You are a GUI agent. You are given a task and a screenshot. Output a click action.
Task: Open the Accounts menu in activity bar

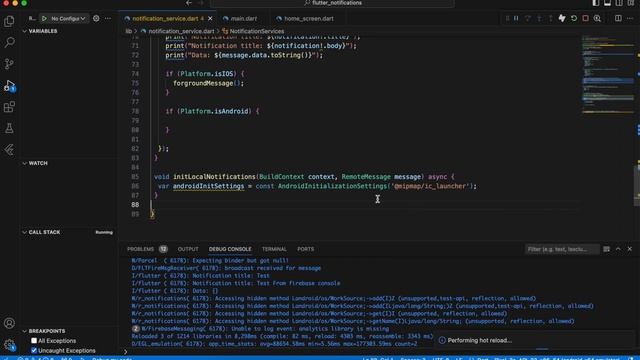[x=9, y=323]
